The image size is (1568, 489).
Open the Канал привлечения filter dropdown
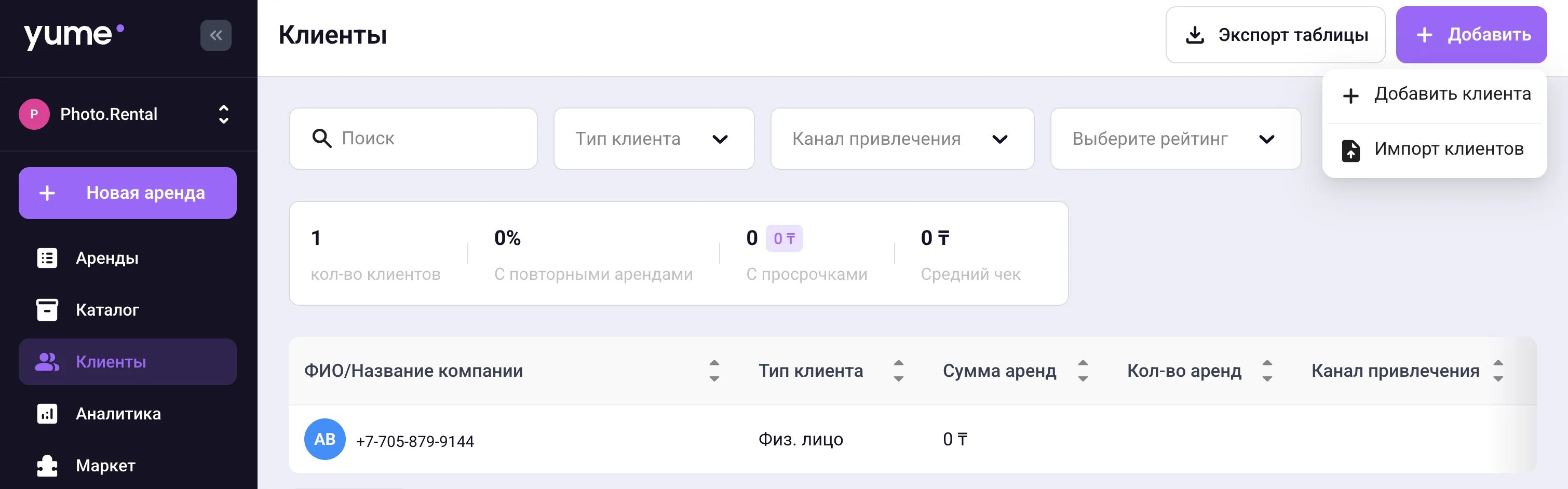tap(902, 139)
